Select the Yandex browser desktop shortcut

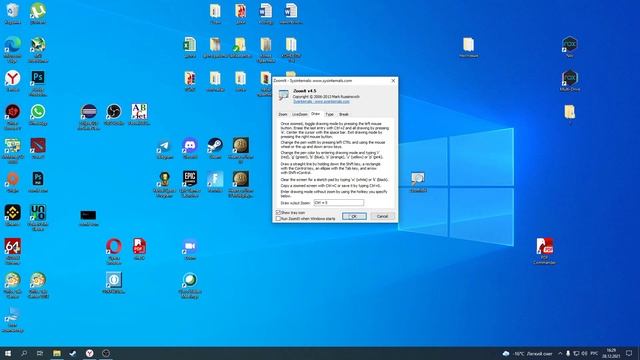(13, 81)
